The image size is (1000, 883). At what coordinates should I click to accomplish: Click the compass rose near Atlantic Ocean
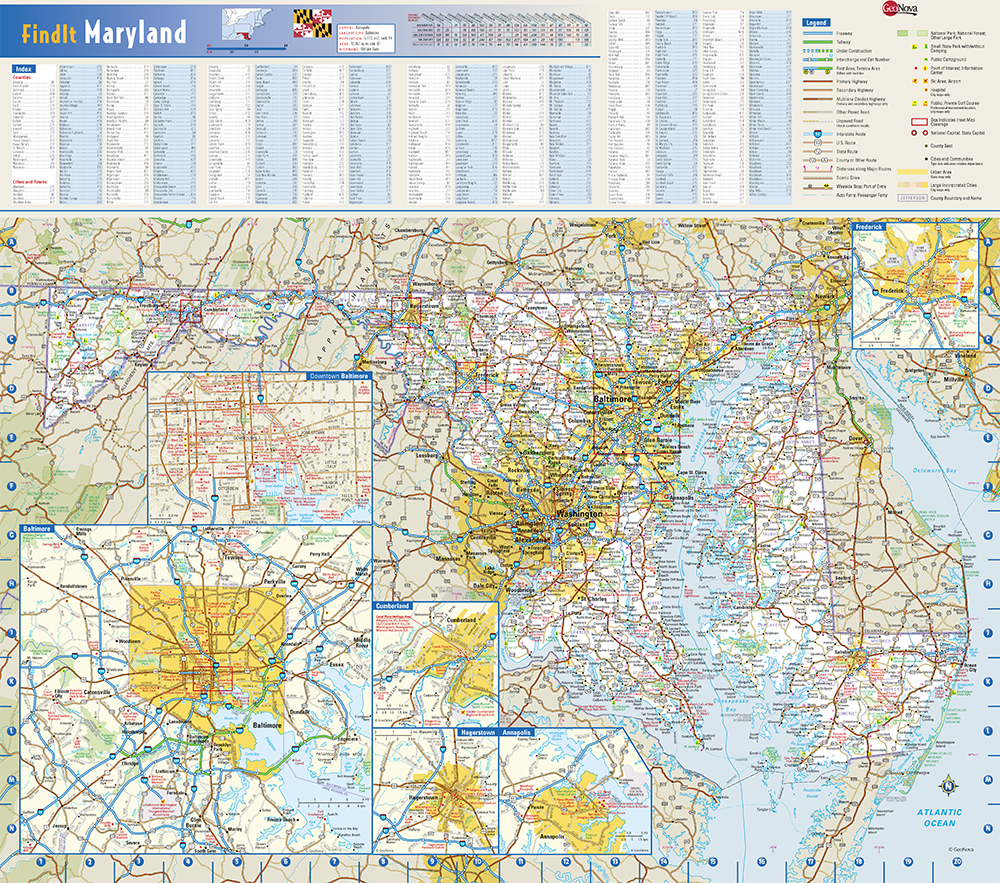[x=948, y=785]
